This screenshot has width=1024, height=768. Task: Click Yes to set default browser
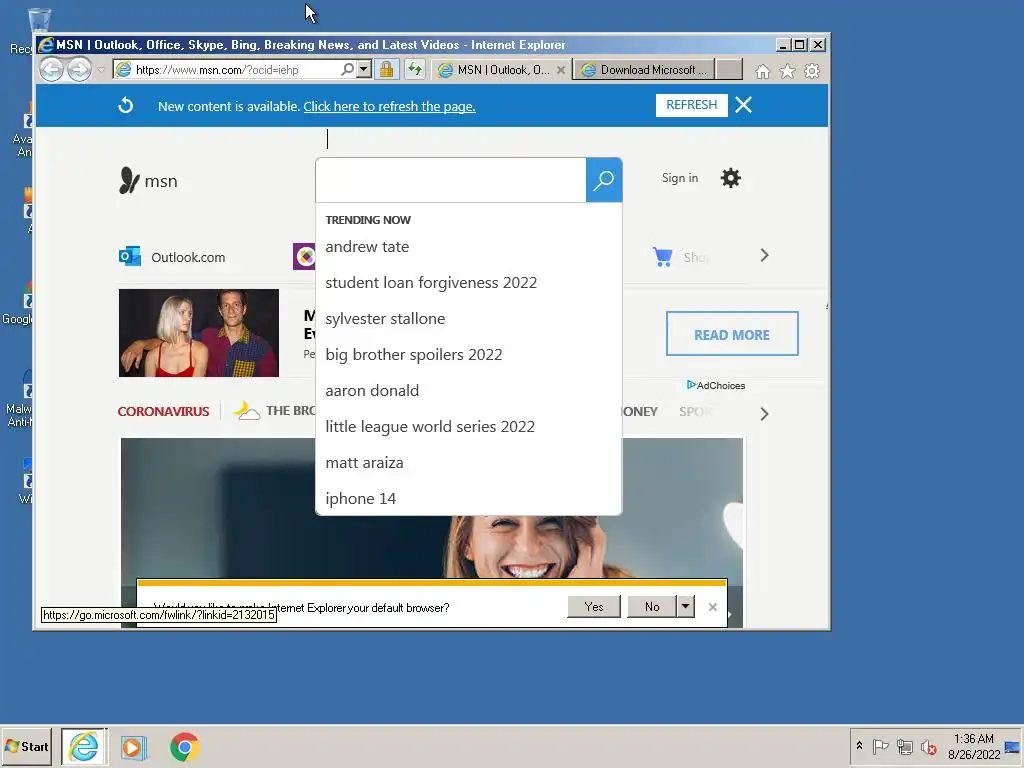[x=594, y=607]
